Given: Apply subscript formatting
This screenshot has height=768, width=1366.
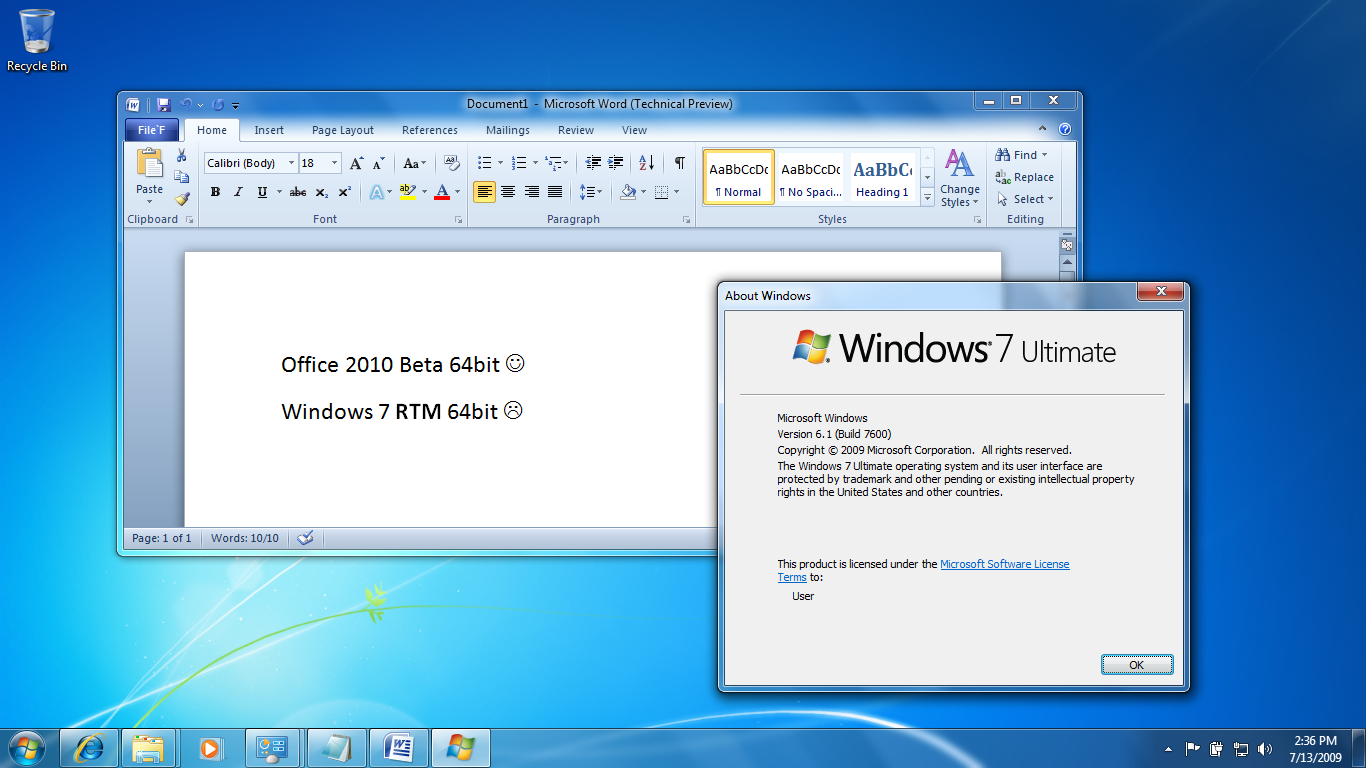Looking at the screenshot, I should point(321,192).
